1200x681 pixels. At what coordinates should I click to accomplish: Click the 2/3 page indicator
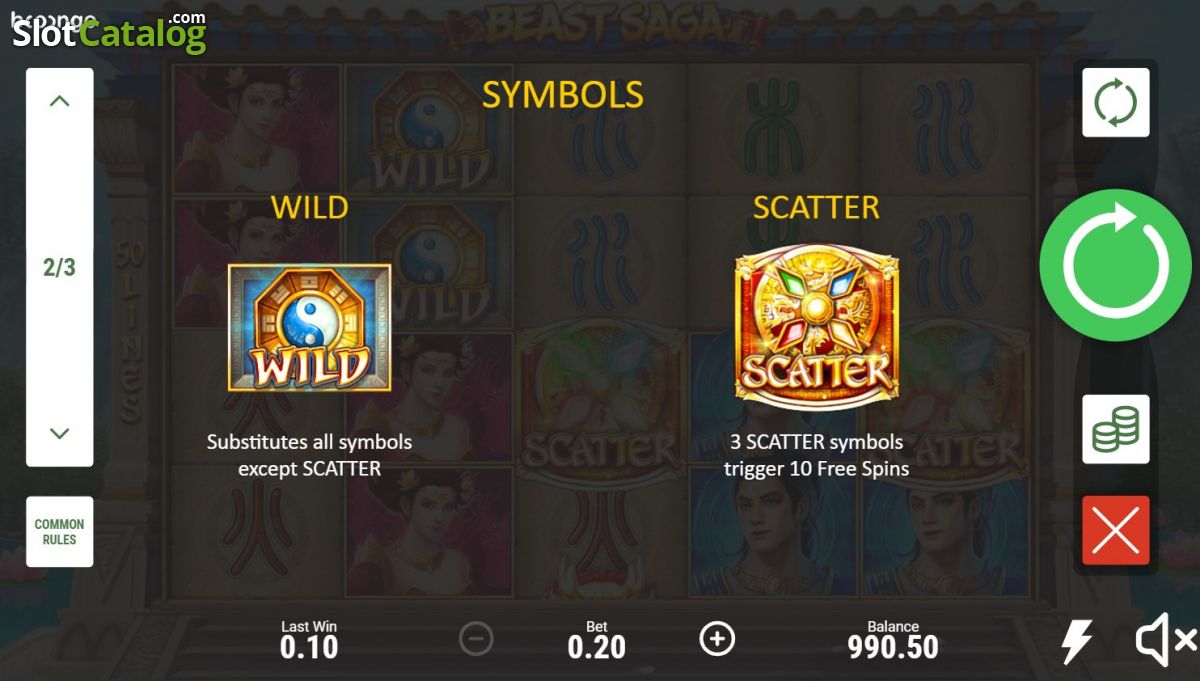pyautogui.click(x=60, y=267)
